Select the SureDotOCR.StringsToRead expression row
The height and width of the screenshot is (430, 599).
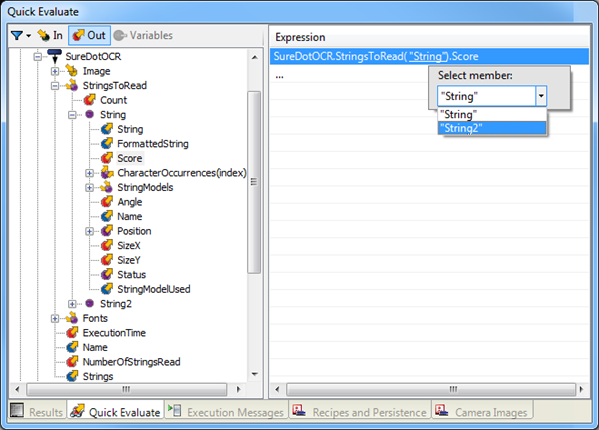point(429,57)
